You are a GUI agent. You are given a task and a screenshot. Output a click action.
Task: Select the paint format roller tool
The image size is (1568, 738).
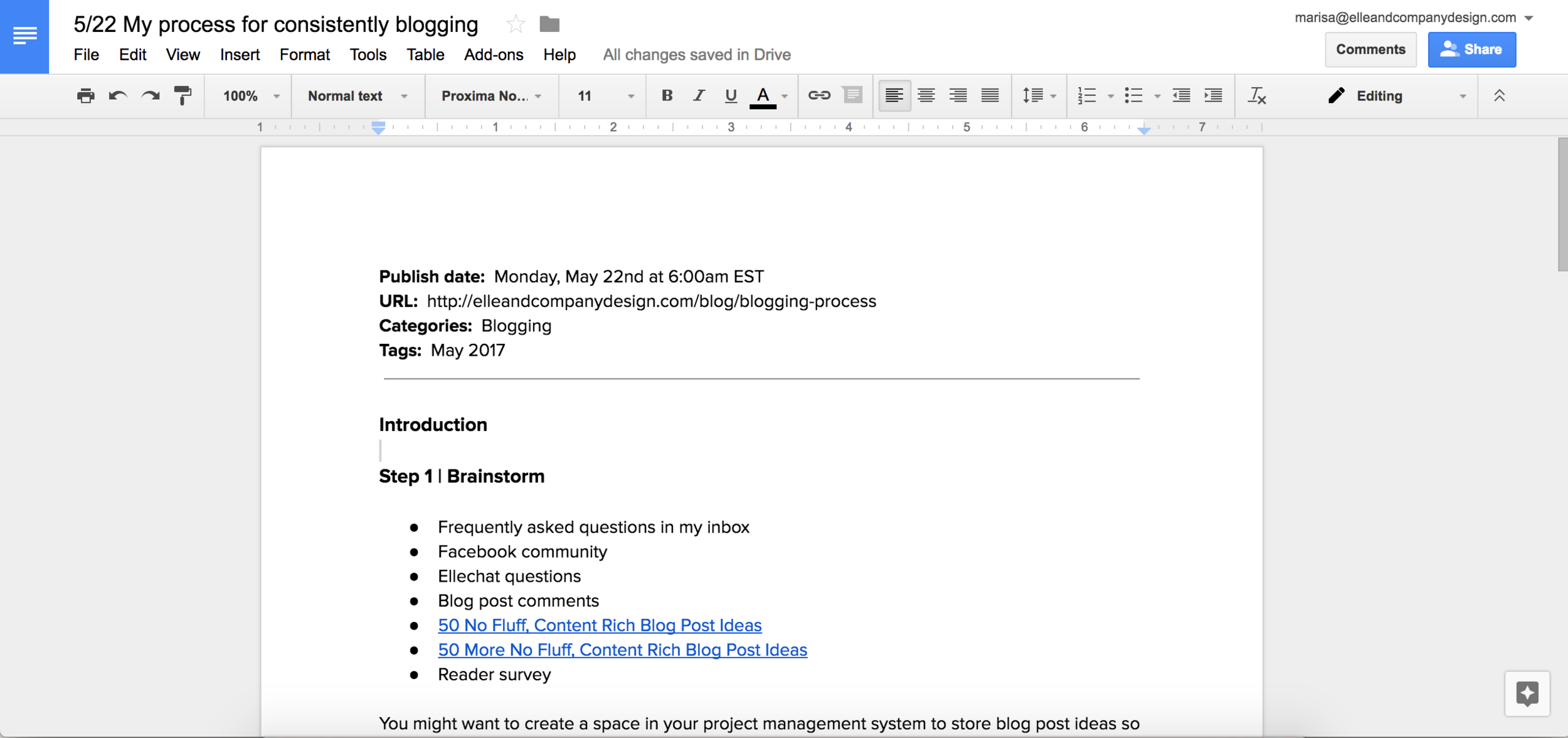coord(183,96)
